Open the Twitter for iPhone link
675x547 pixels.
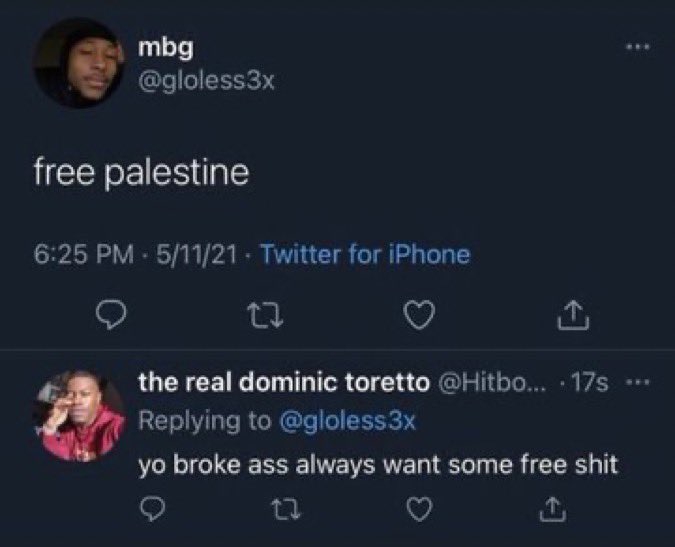coord(365,254)
